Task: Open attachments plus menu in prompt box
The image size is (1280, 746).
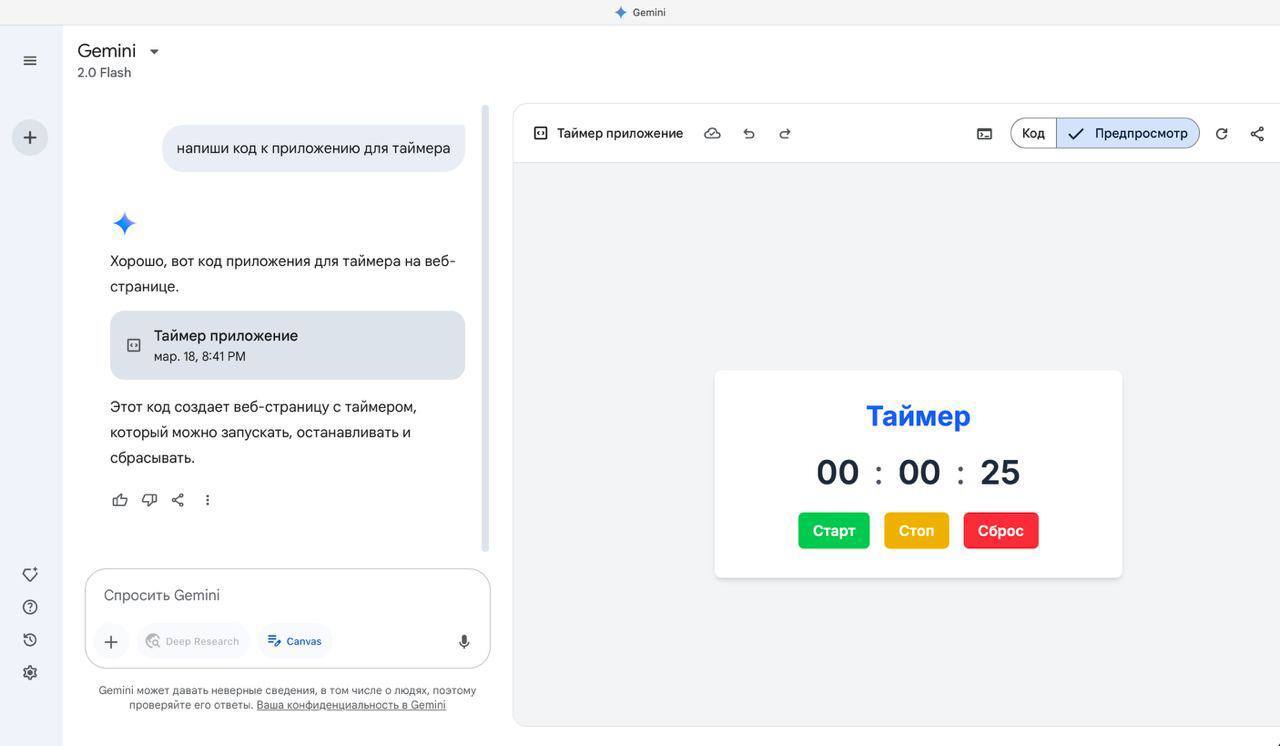Action: [111, 642]
